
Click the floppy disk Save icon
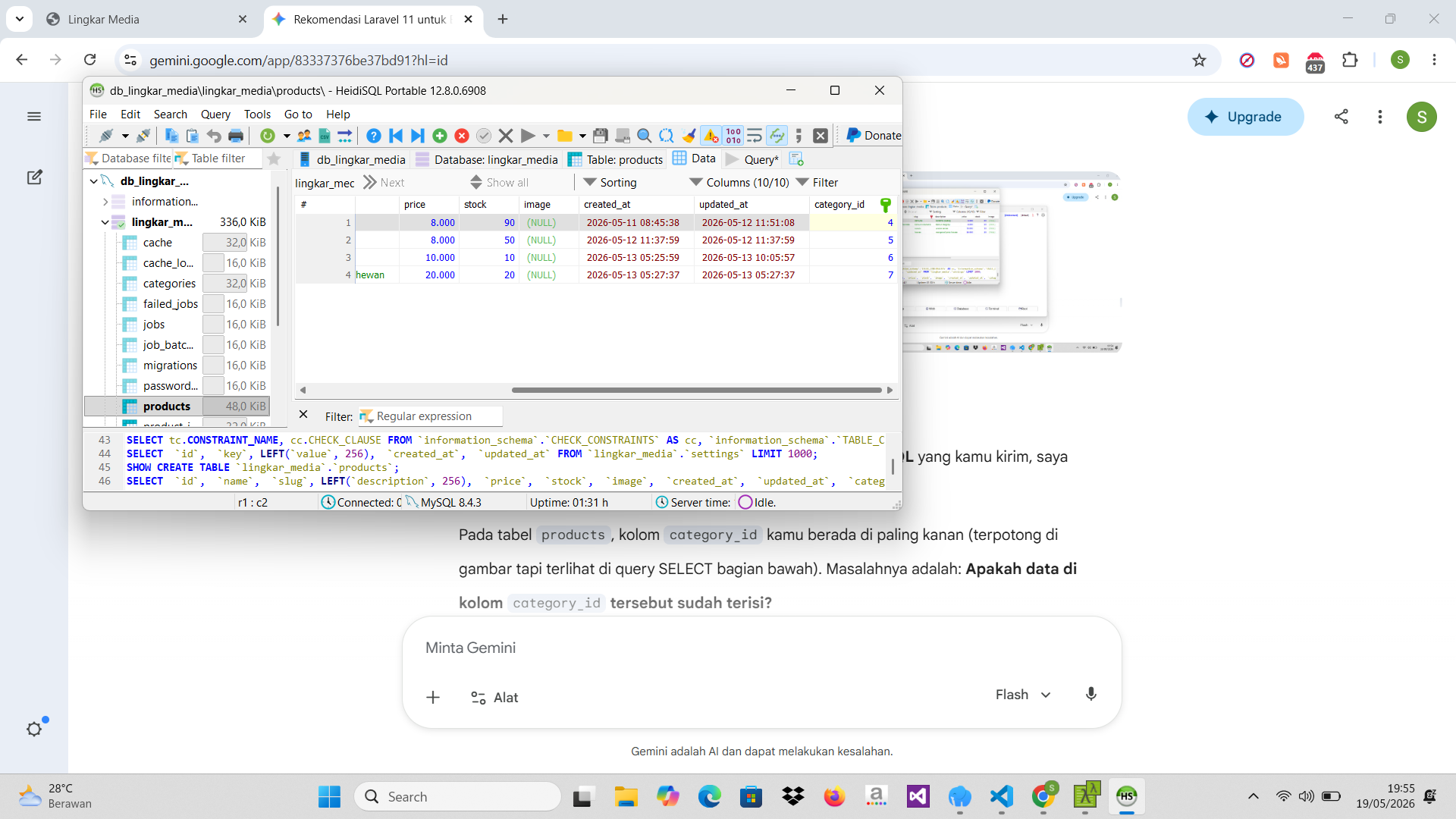[601, 136]
